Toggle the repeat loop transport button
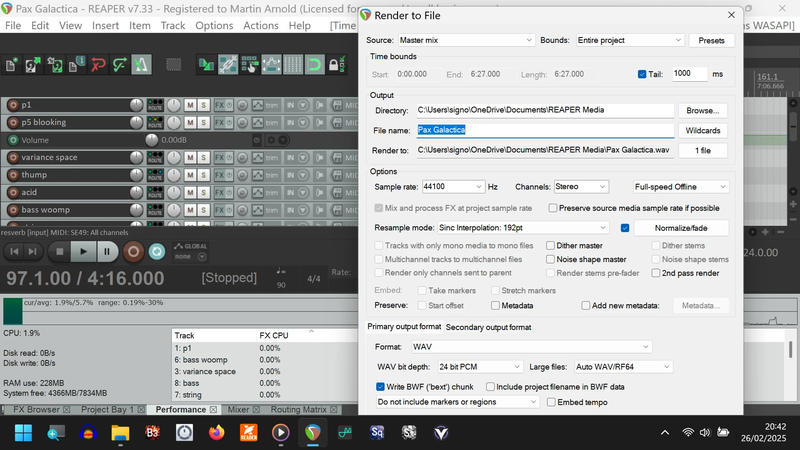The width and height of the screenshot is (800, 450). click(x=157, y=252)
